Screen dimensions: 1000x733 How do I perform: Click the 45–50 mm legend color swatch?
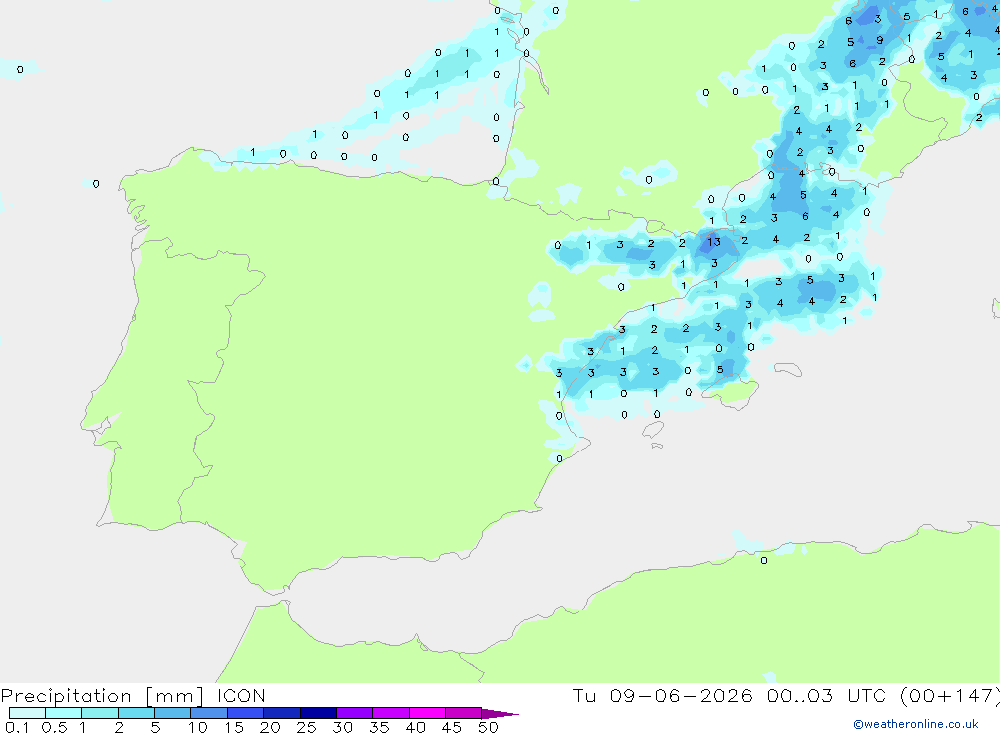click(x=464, y=713)
